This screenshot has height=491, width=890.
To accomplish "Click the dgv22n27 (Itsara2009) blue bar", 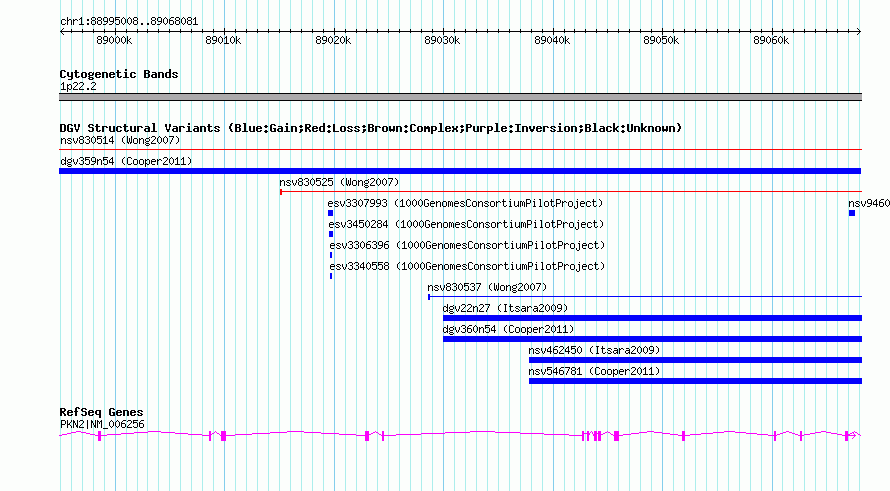I will click(652, 318).
